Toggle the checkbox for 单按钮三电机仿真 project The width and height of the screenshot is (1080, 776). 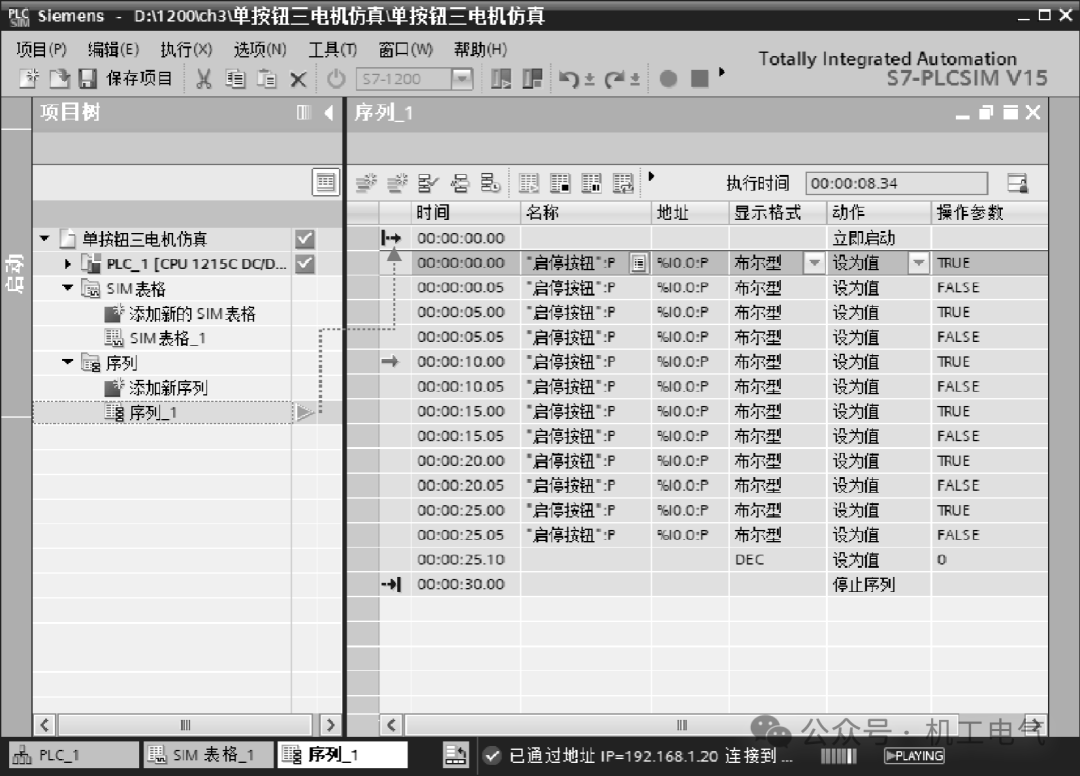304,239
